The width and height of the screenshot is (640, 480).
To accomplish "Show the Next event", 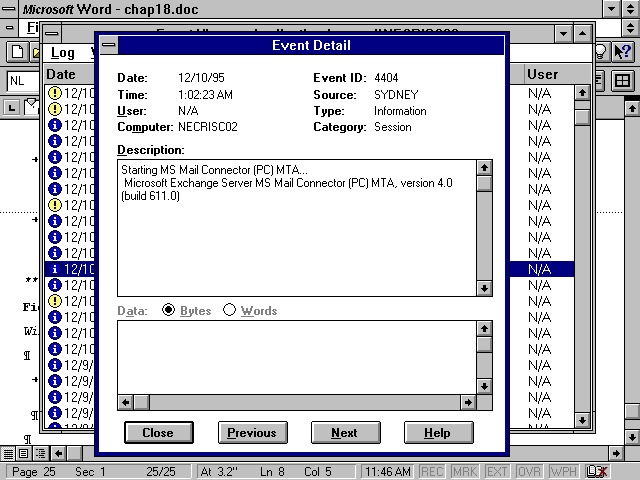I will (345, 432).
